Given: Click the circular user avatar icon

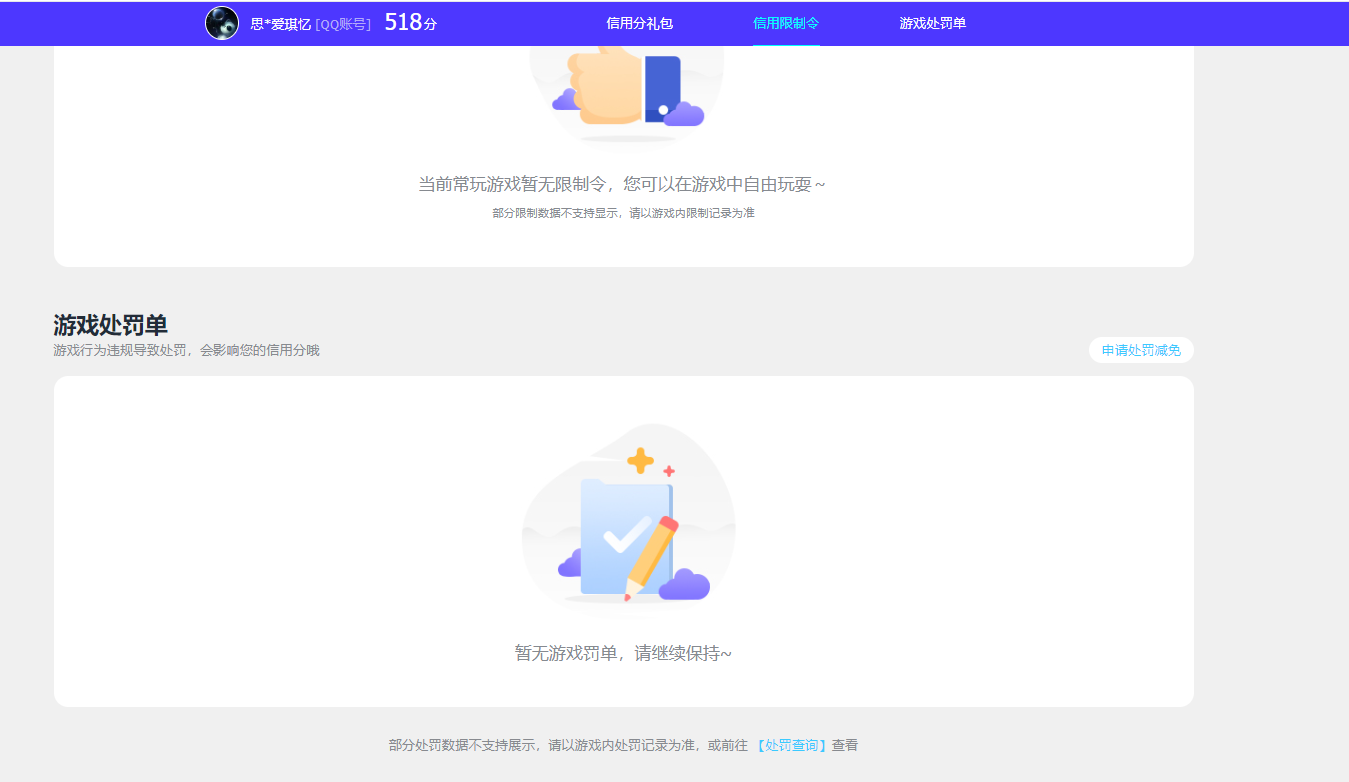Looking at the screenshot, I should (222, 22).
